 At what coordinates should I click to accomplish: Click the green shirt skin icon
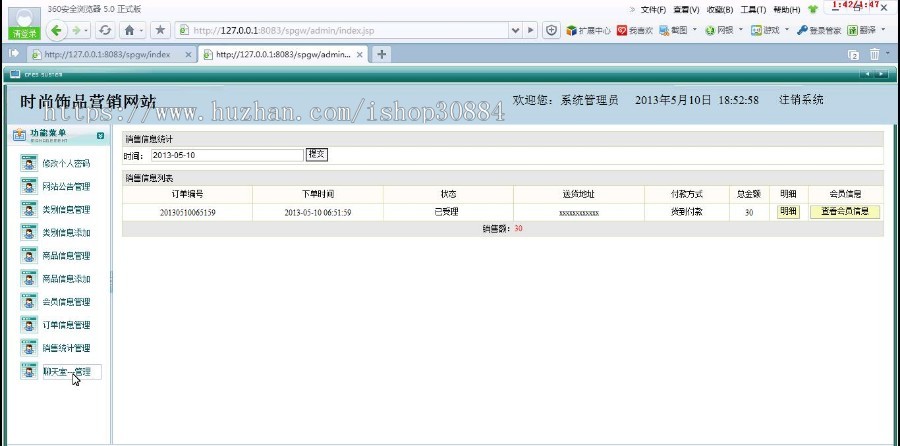click(813, 10)
